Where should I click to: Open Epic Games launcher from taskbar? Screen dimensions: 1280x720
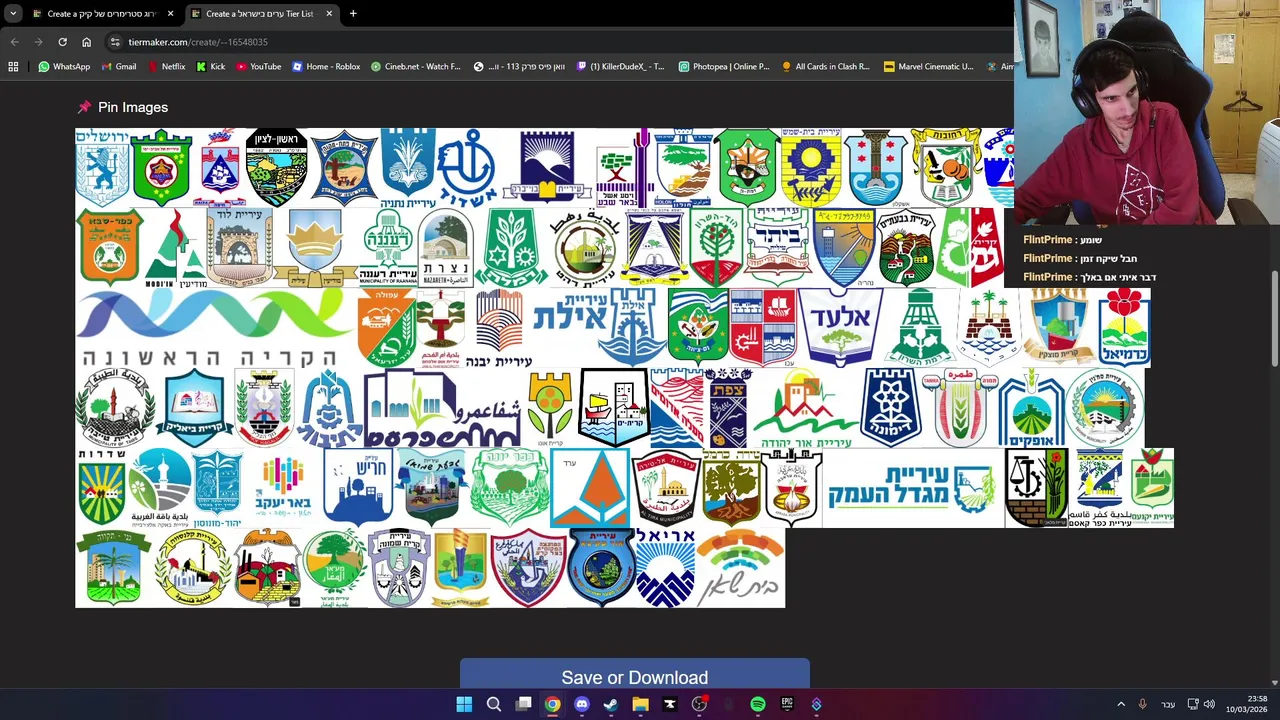click(787, 705)
